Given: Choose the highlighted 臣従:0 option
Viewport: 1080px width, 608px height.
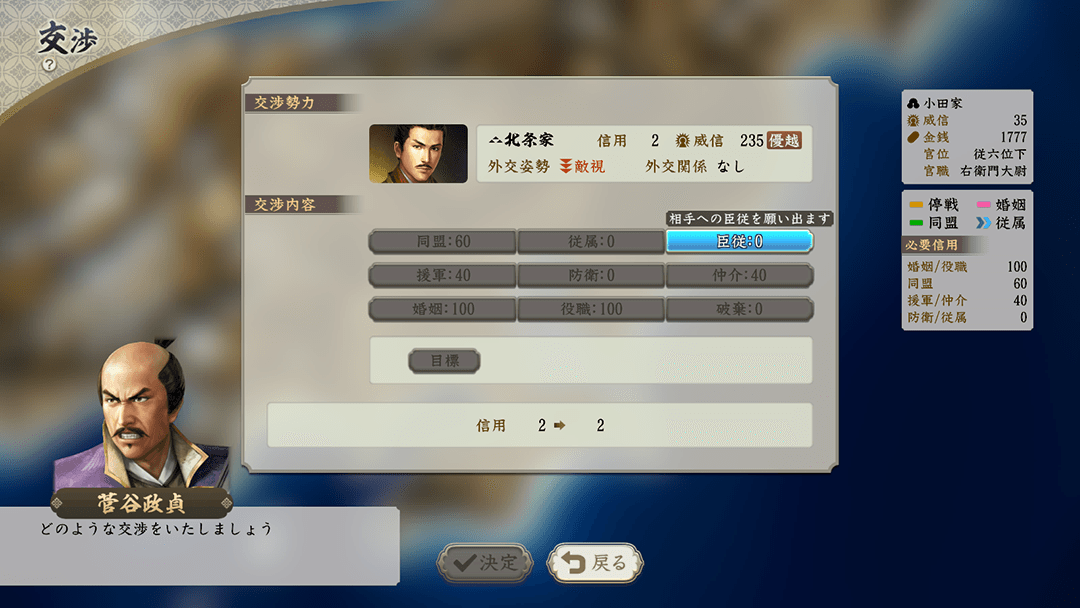Looking at the screenshot, I should [739, 242].
